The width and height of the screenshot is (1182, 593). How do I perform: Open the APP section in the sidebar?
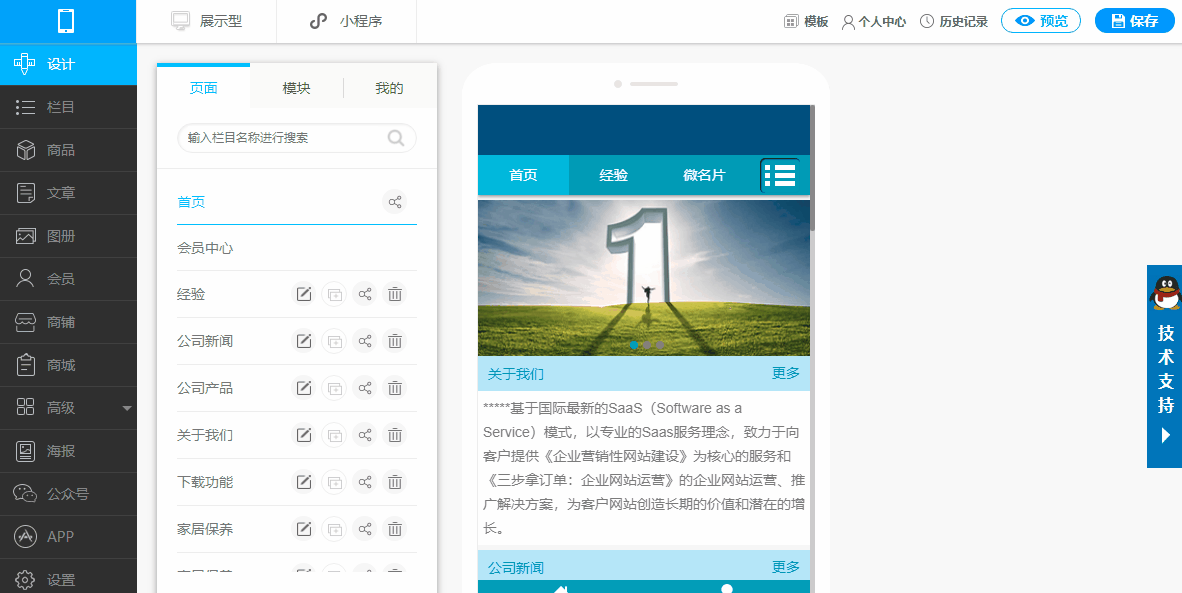69,537
